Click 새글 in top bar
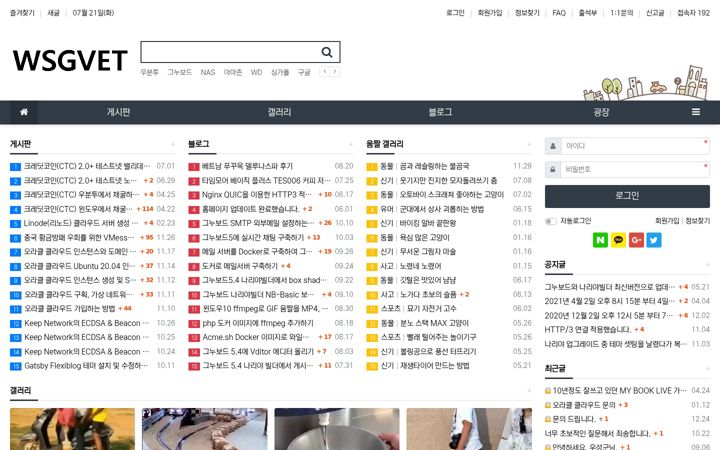The height and width of the screenshot is (450, 720). [54, 13]
